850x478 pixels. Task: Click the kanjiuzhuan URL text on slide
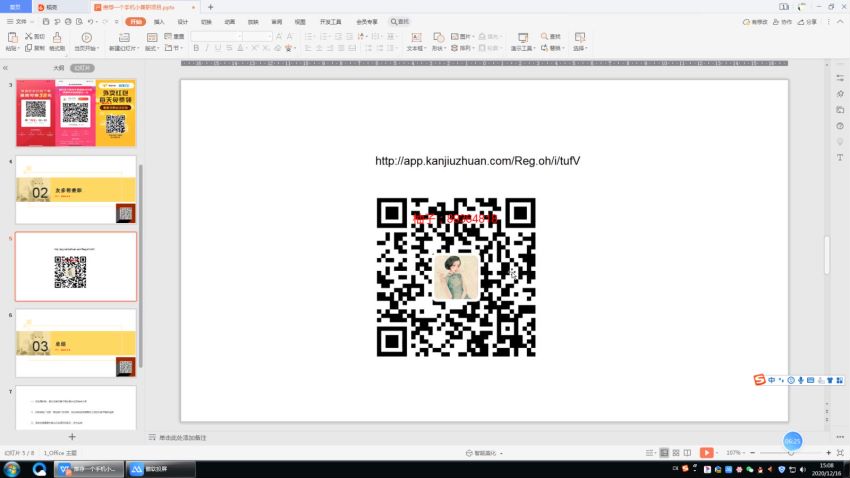click(x=478, y=160)
